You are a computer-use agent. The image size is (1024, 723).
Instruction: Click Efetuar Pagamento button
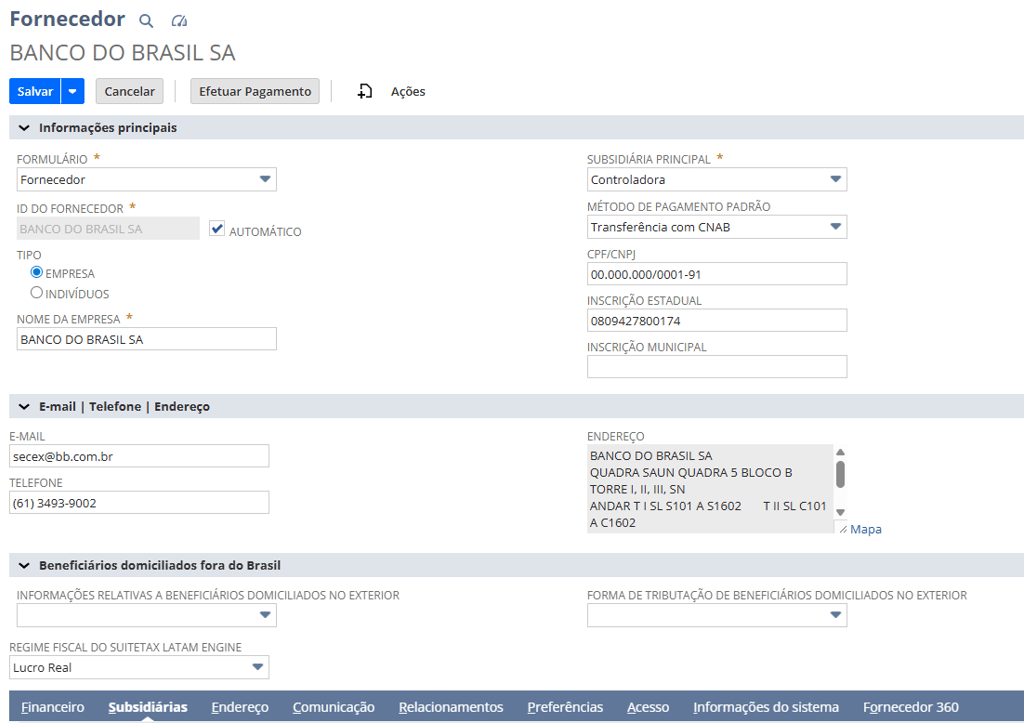point(255,91)
